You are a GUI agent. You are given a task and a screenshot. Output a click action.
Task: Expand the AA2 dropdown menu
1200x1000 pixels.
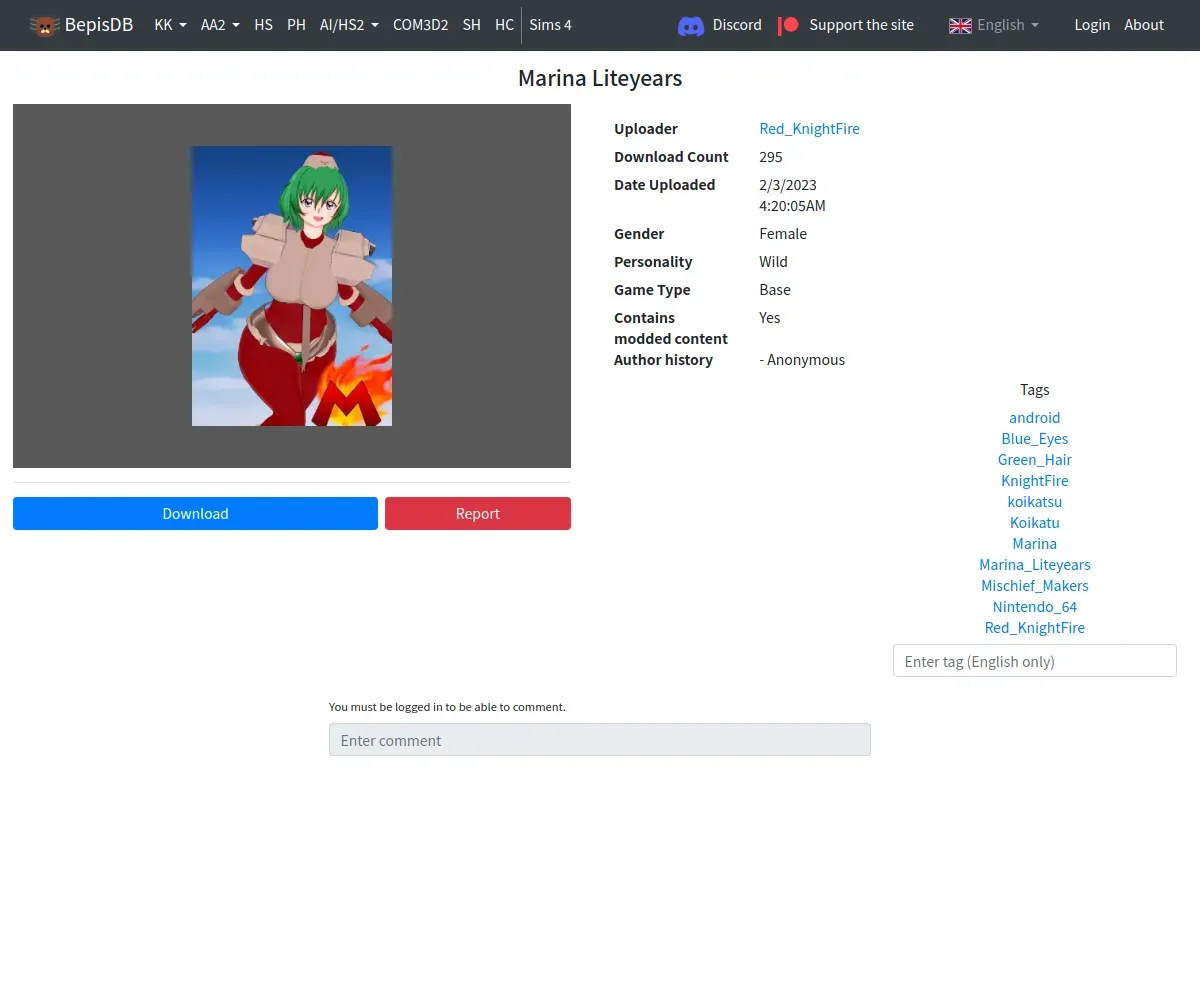[220, 25]
